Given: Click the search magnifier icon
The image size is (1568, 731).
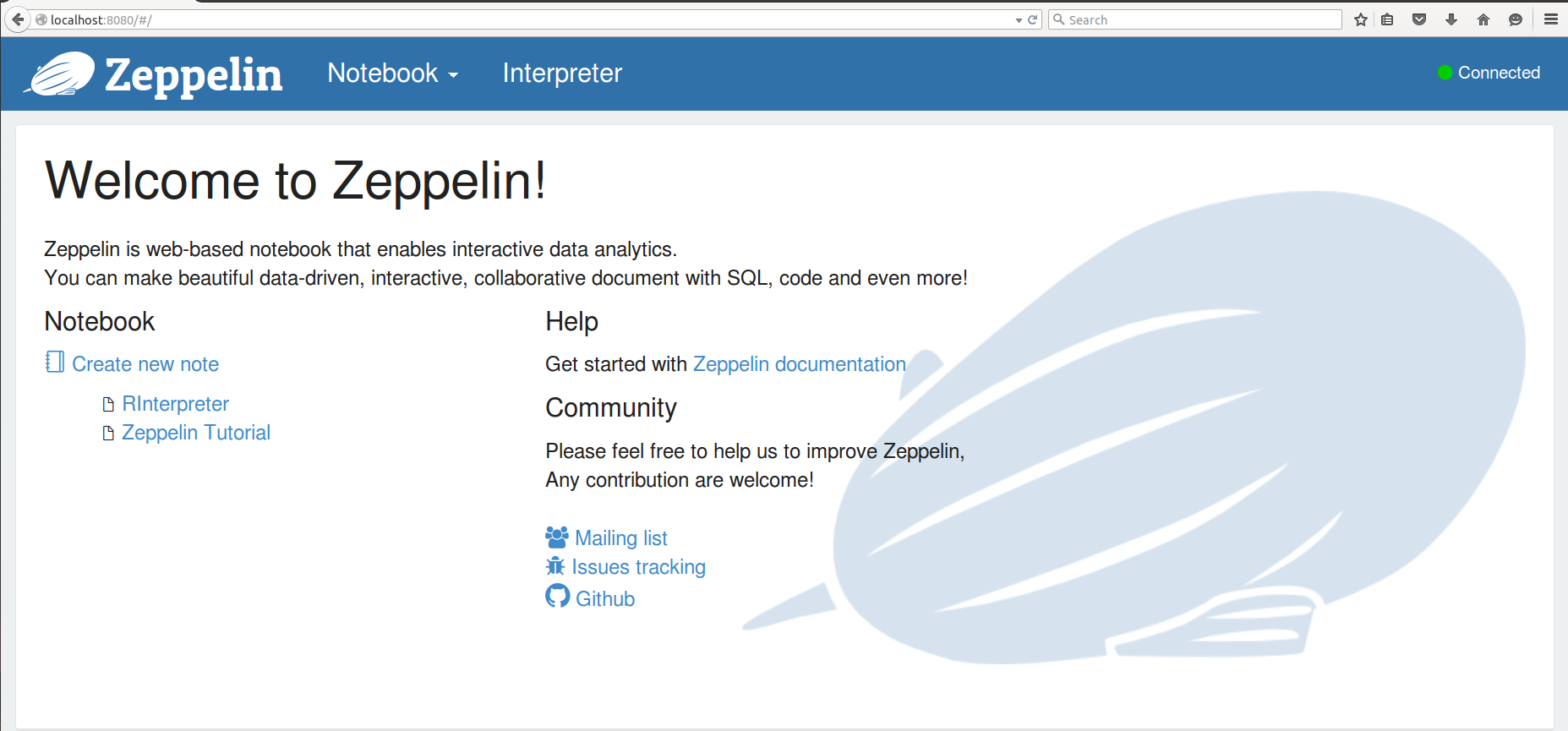Looking at the screenshot, I should click(1058, 19).
